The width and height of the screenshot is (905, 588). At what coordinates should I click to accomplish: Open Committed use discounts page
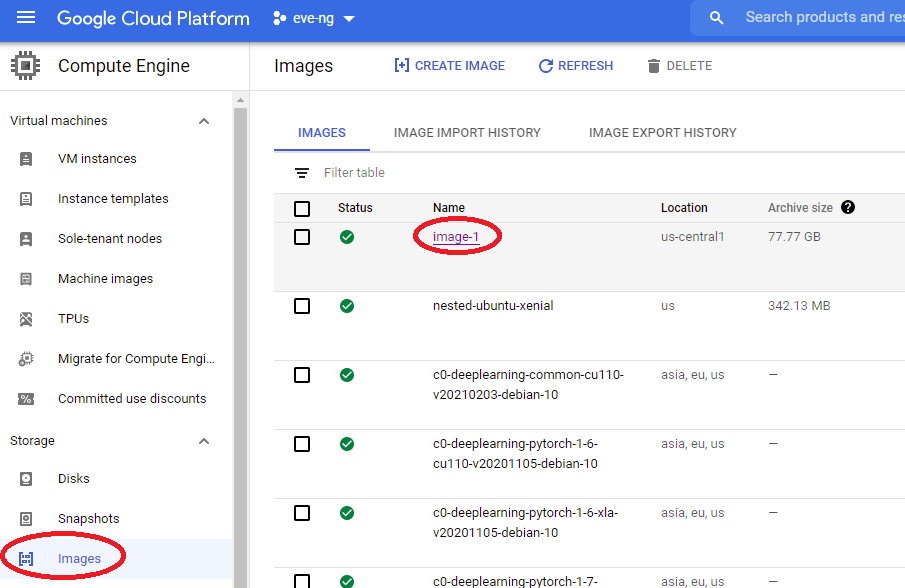pos(132,399)
